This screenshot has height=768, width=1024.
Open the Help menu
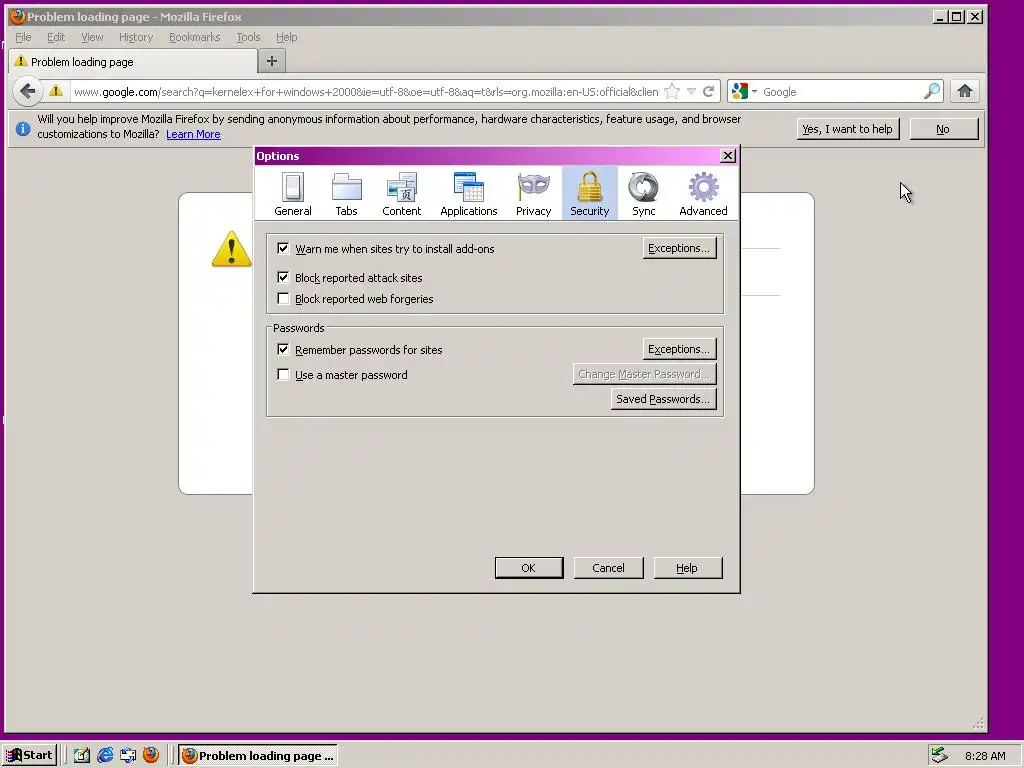click(286, 37)
